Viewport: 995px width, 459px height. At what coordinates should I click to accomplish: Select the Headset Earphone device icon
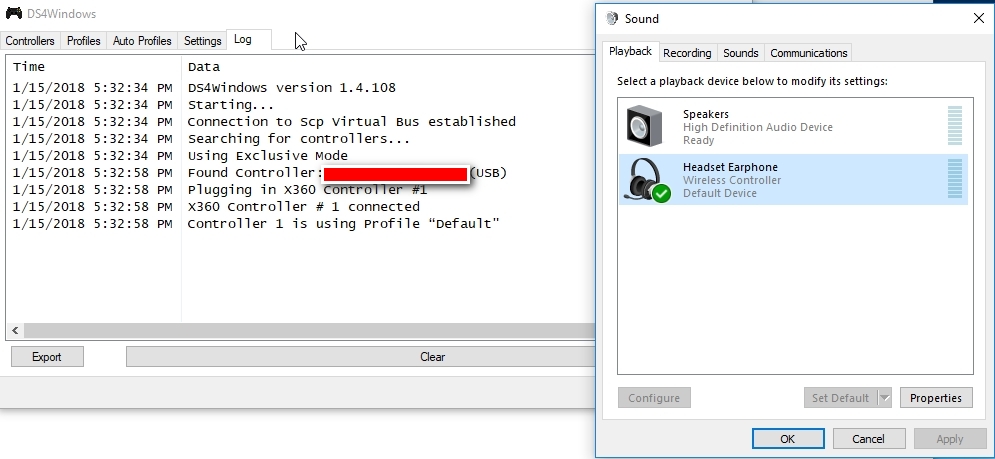[646, 180]
